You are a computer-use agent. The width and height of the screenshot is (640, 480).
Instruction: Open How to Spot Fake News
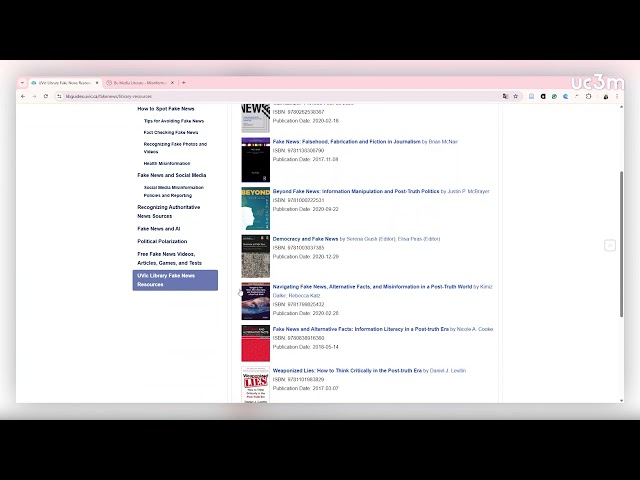pyautogui.click(x=166, y=109)
